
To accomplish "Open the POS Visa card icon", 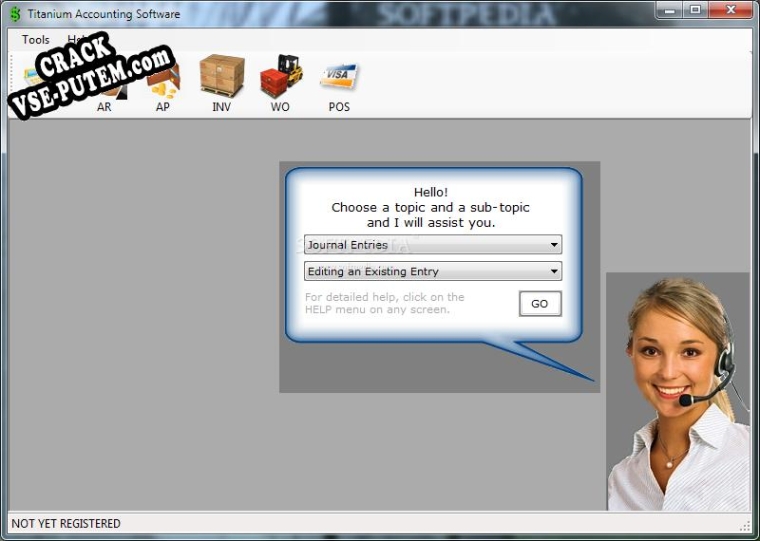I will coord(339,86).
